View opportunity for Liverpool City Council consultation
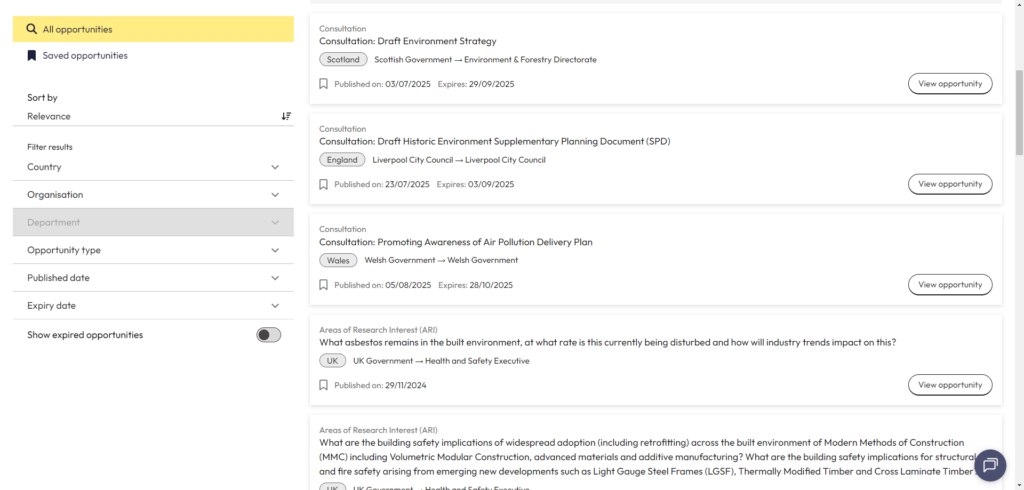The width and height of the screenshot is (1024, 490). [949, 184]
